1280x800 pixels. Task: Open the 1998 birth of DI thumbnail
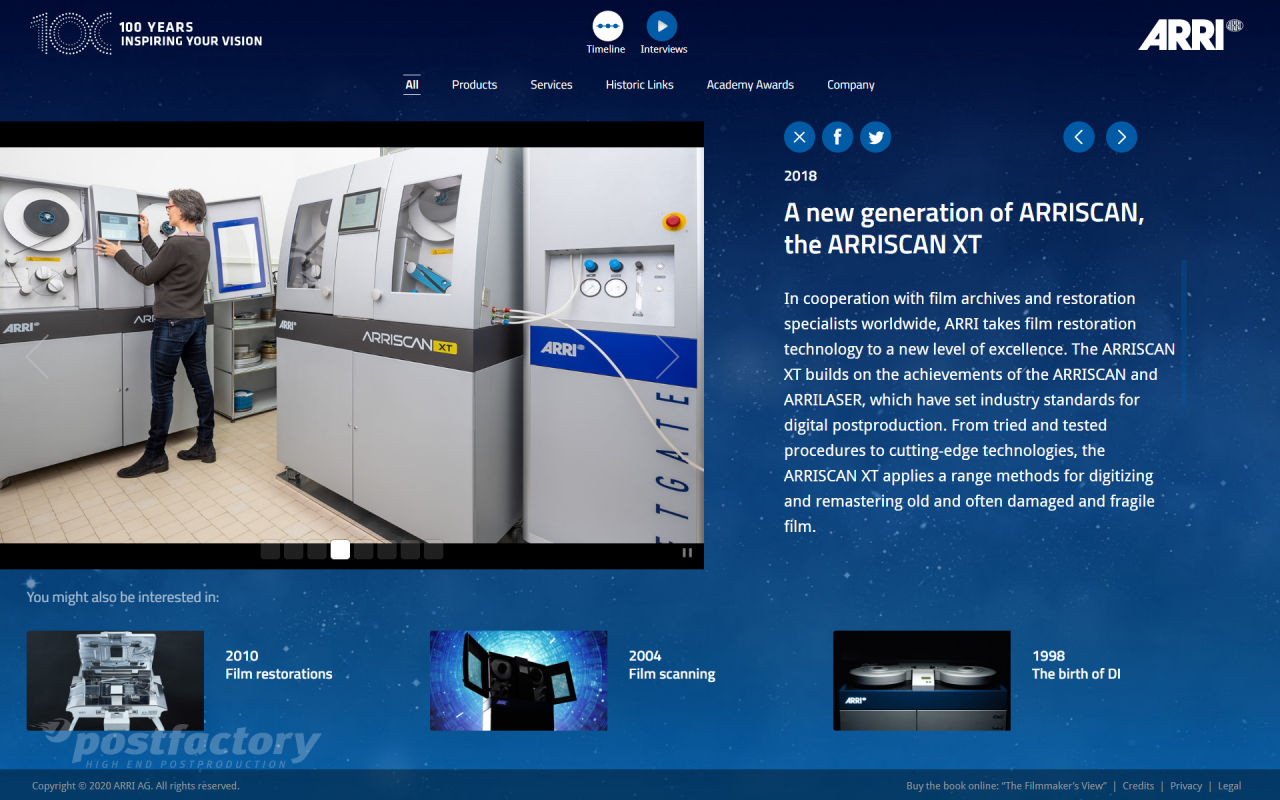922,680
